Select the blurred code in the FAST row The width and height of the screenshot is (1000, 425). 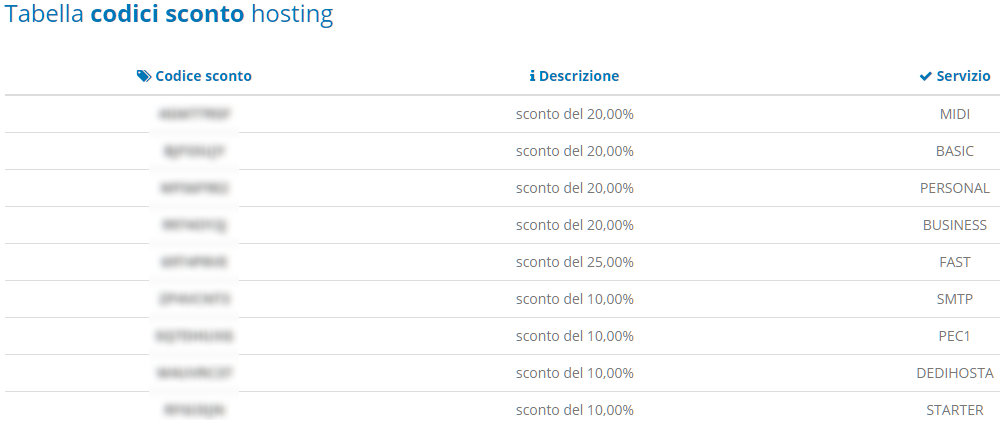[x=194, y=262]
